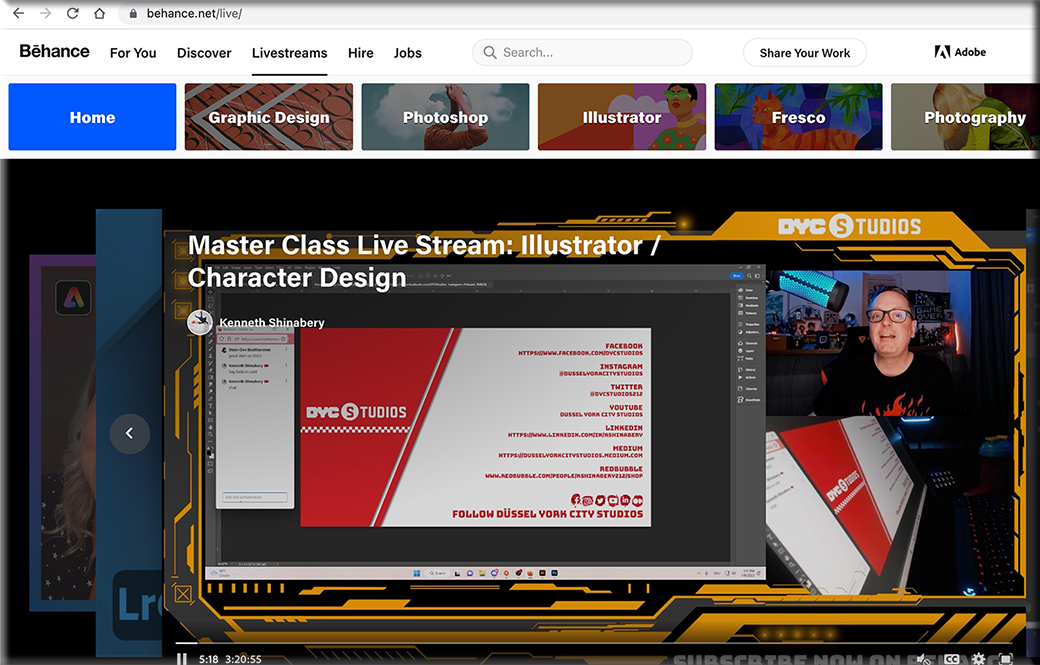Viewport: 1040px width, 665px height.
Task: Open Master Class Live Stream title
Action: [x=423, y=261]
